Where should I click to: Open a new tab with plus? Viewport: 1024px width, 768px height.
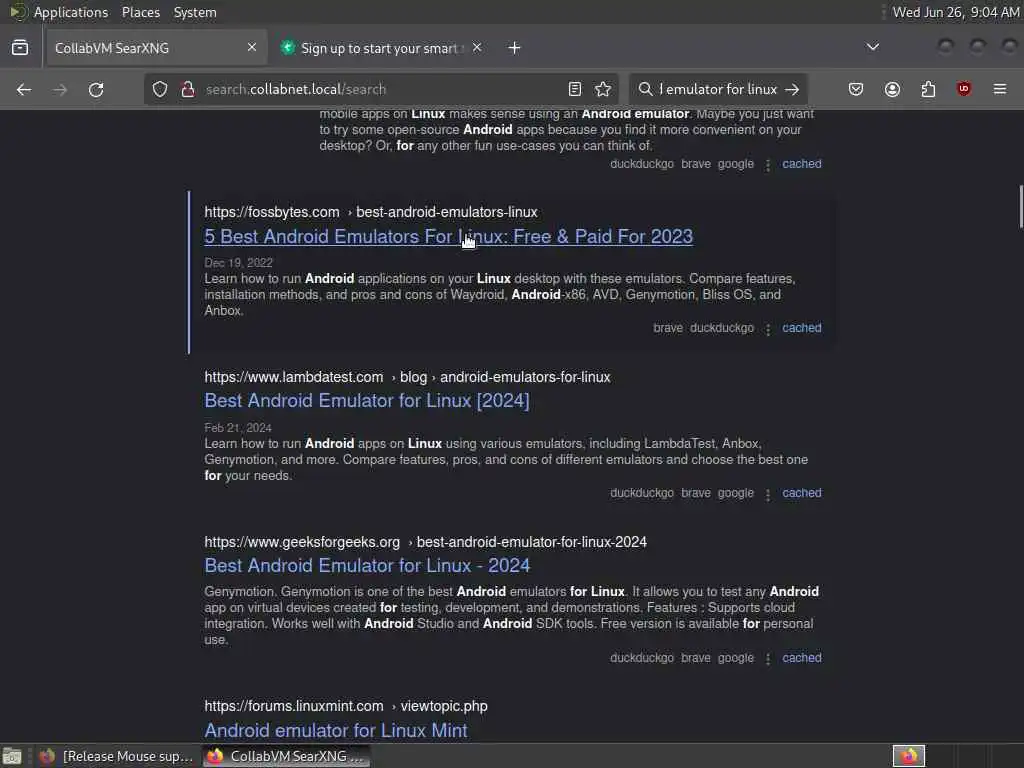click(x=515, y=48)
